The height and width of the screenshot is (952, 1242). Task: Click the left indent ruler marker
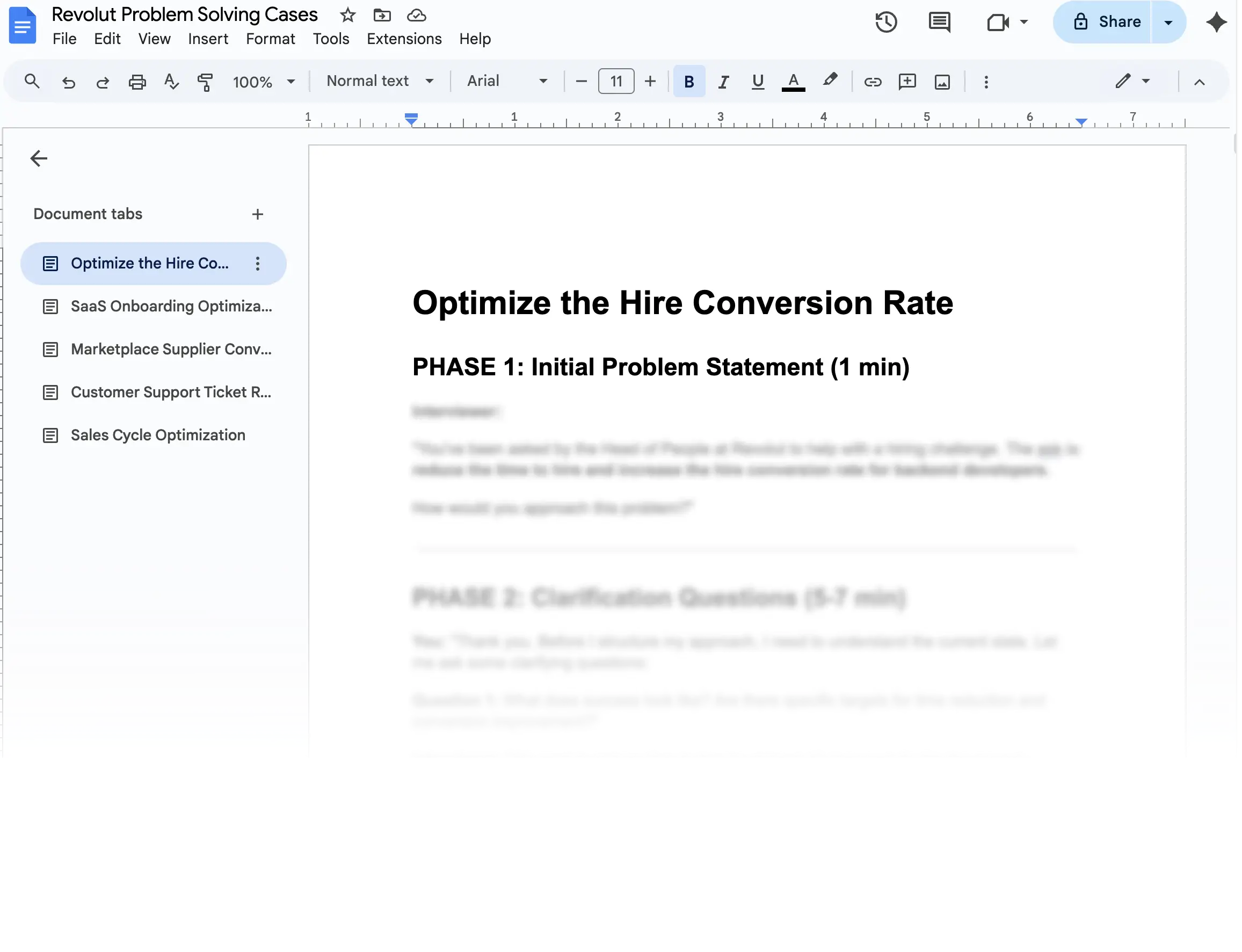click(411, 119)
